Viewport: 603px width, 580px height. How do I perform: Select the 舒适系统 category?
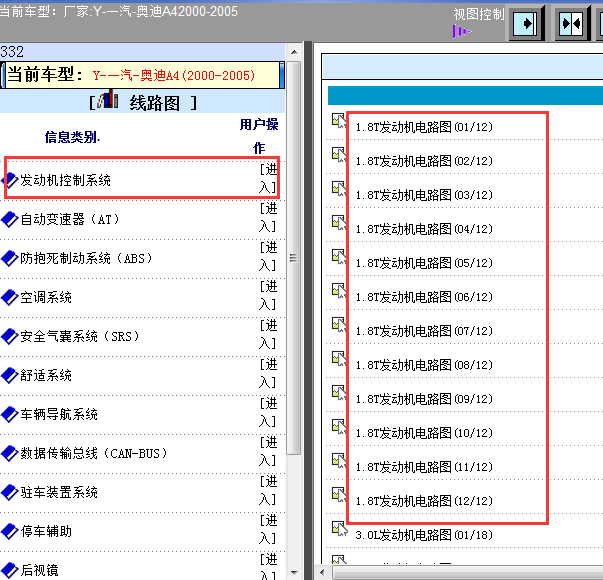pyautogui.click(x=46, y=375)
